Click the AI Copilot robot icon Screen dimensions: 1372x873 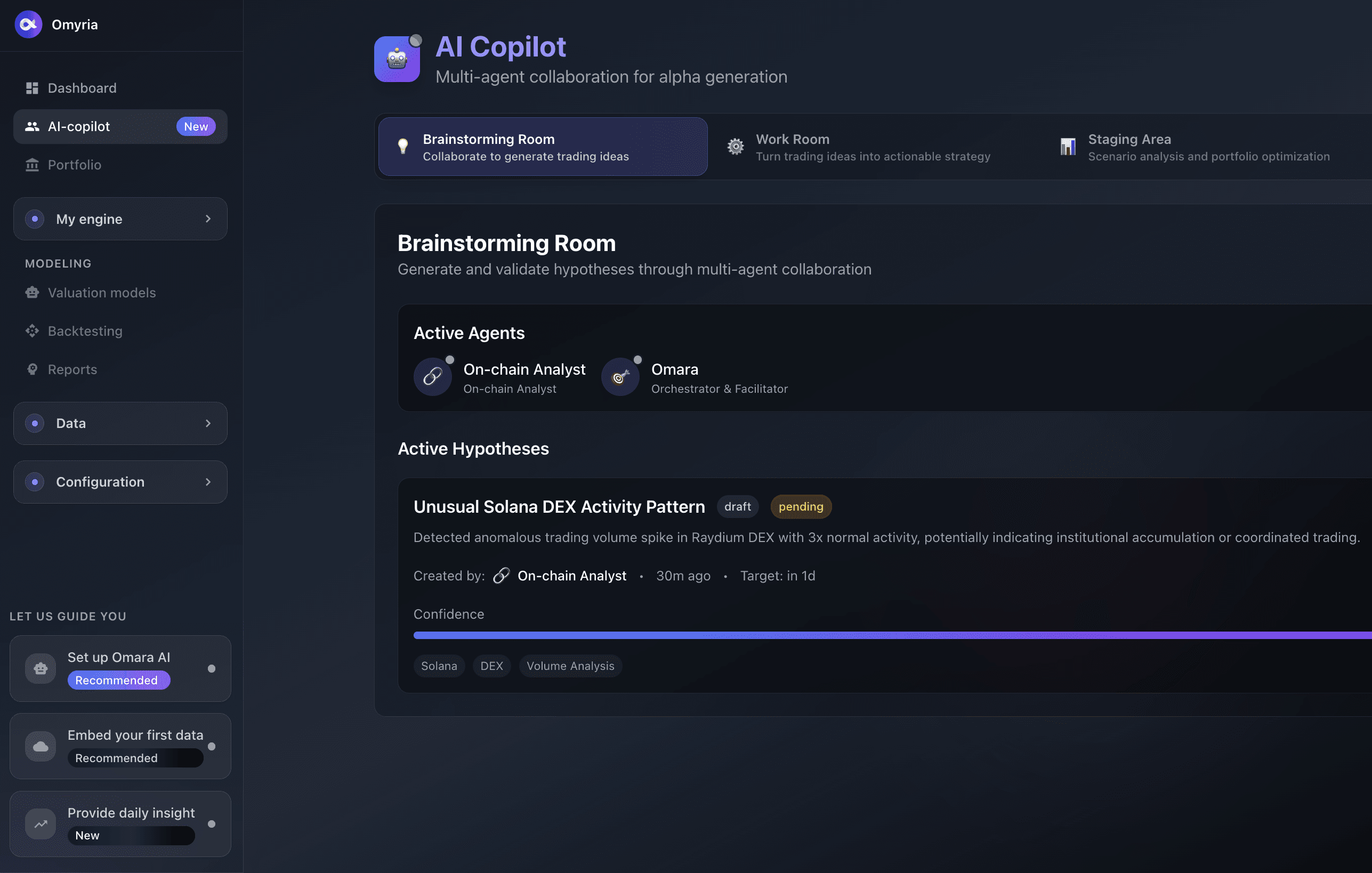pos(397,59)
